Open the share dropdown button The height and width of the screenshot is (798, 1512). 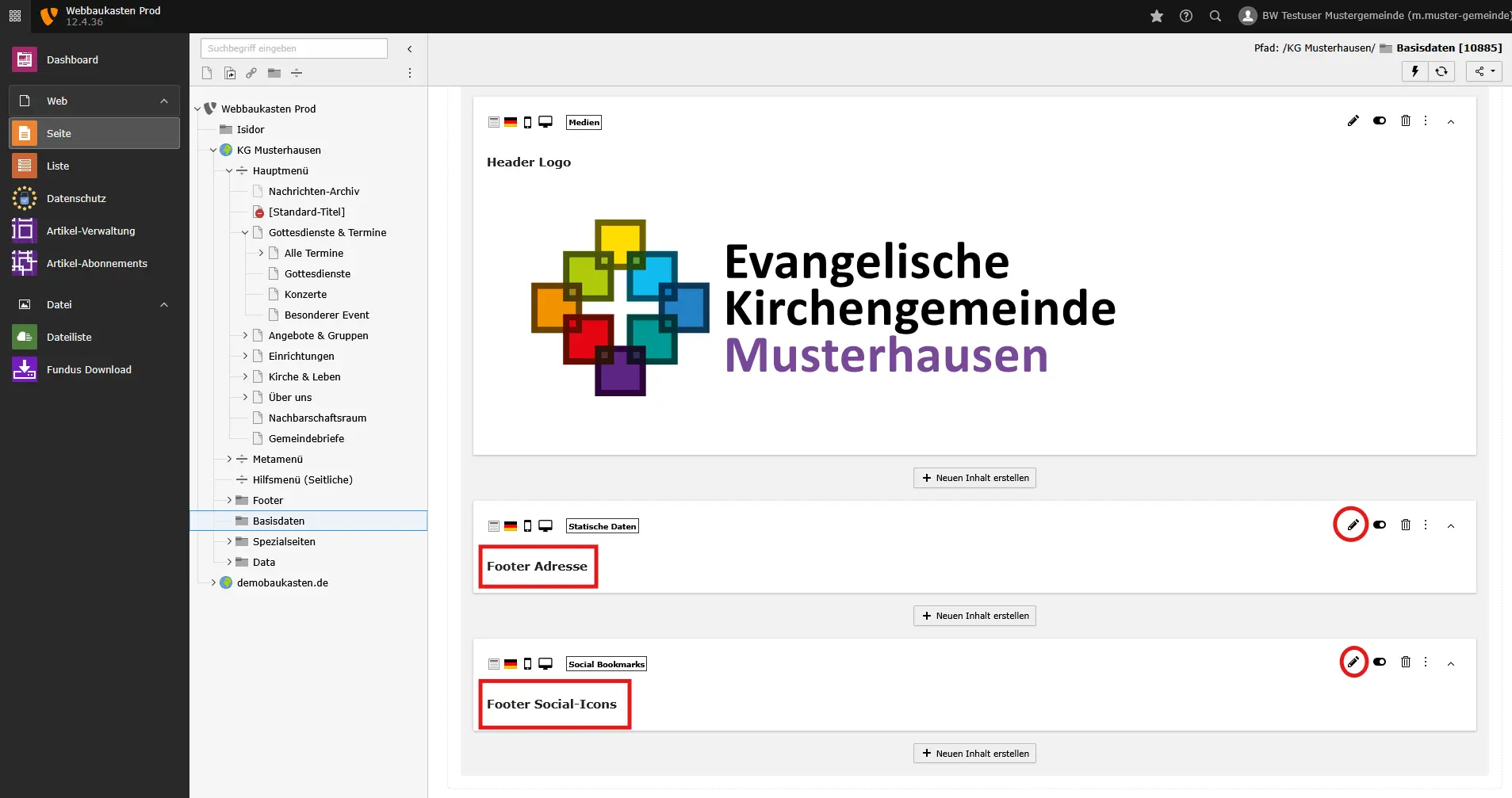(x=1484, y=71)
